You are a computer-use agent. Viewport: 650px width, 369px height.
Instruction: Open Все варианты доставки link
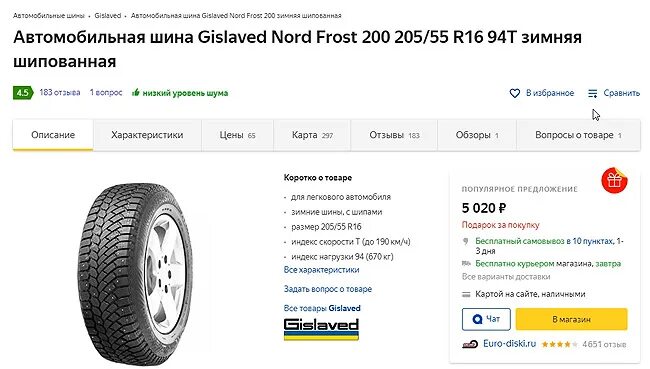(506, 277)
